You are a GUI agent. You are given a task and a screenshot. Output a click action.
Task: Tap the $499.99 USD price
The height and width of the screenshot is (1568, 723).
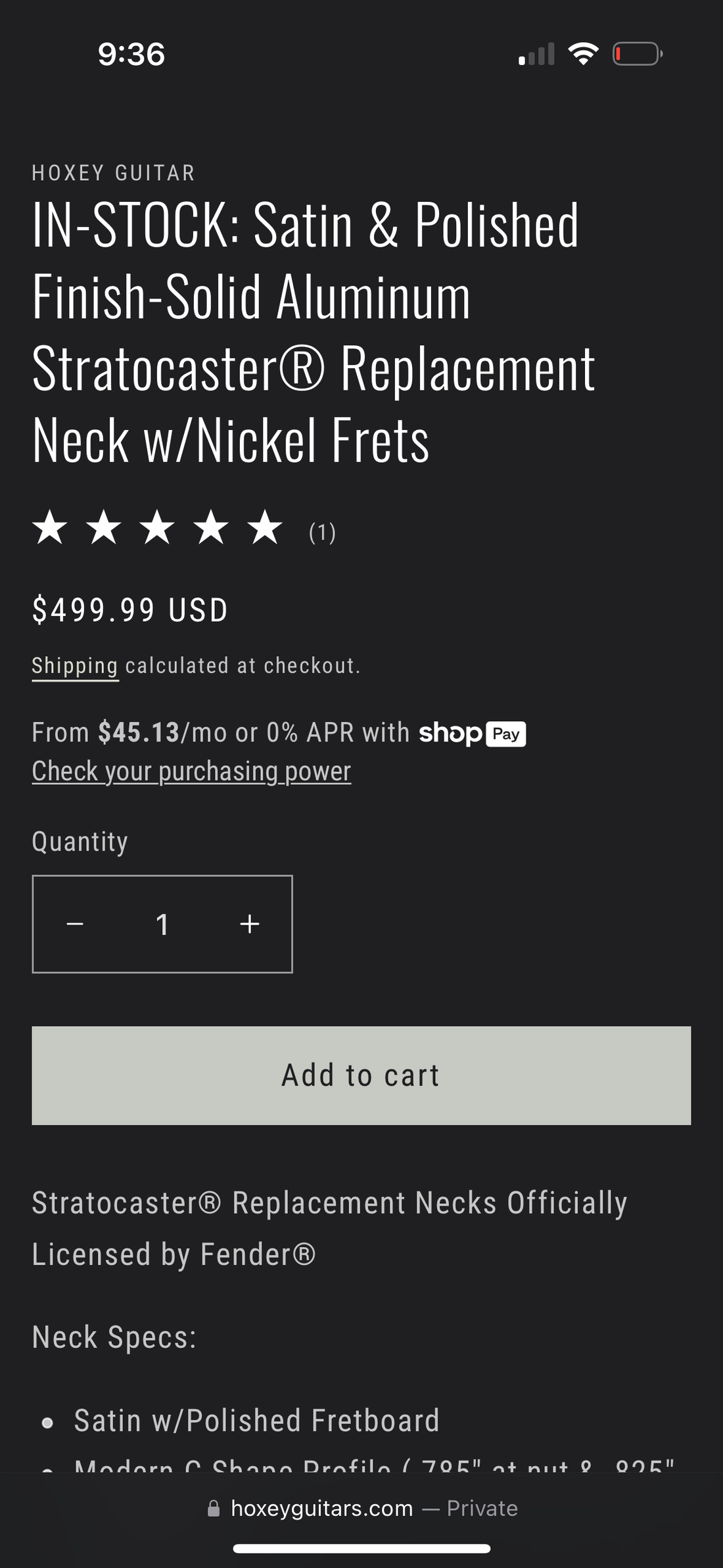tap(130, 610)
